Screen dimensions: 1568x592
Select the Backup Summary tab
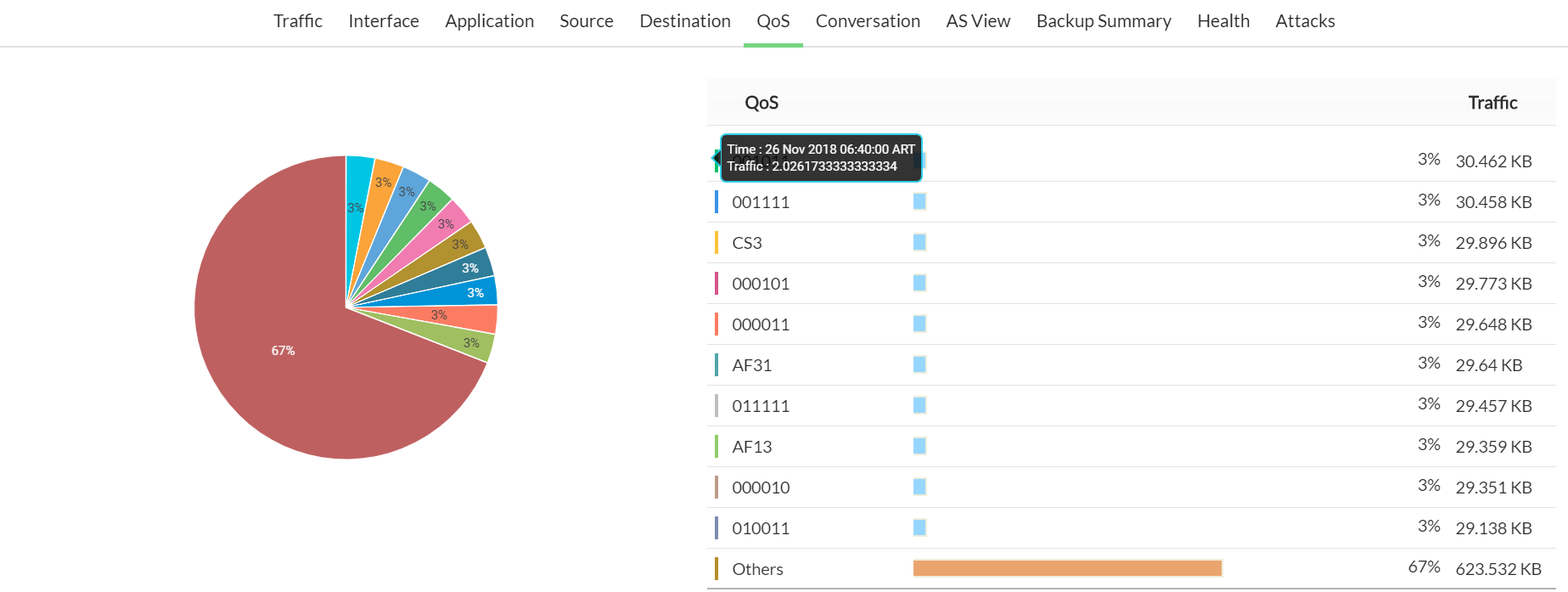(1103, 21)
